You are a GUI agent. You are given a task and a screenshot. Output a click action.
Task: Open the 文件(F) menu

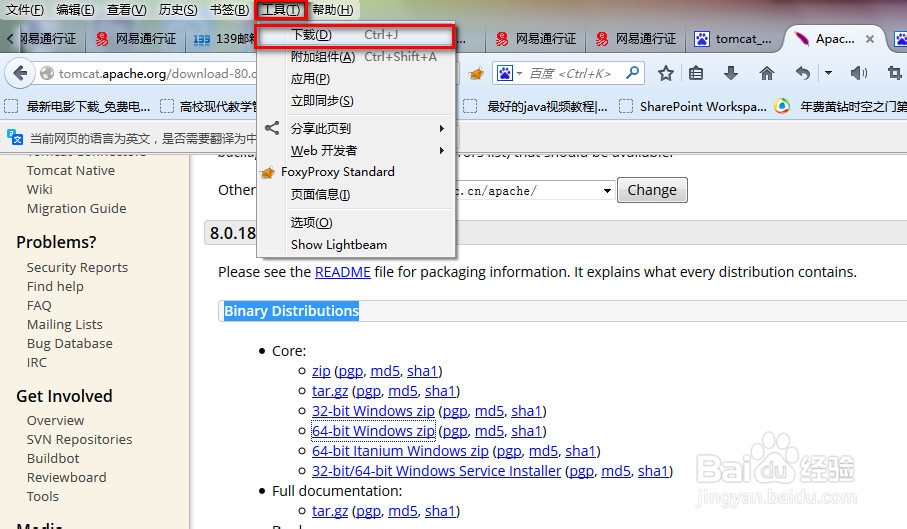tap(24, 10)
